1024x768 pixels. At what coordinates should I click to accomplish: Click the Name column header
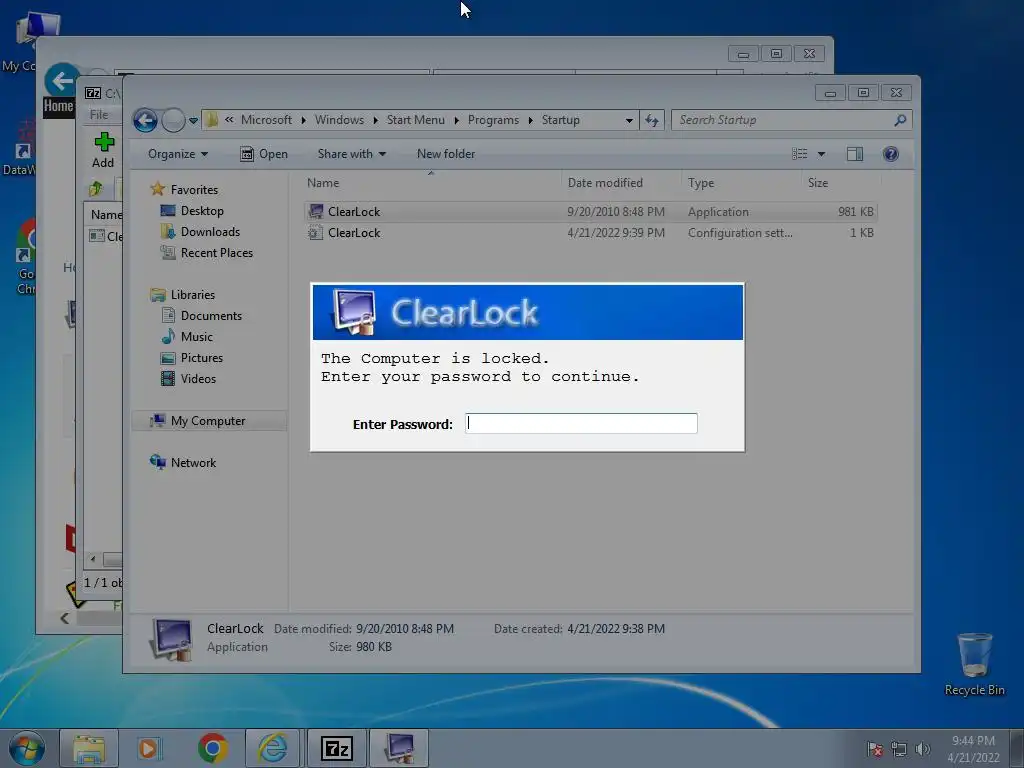tap(323, 184)
